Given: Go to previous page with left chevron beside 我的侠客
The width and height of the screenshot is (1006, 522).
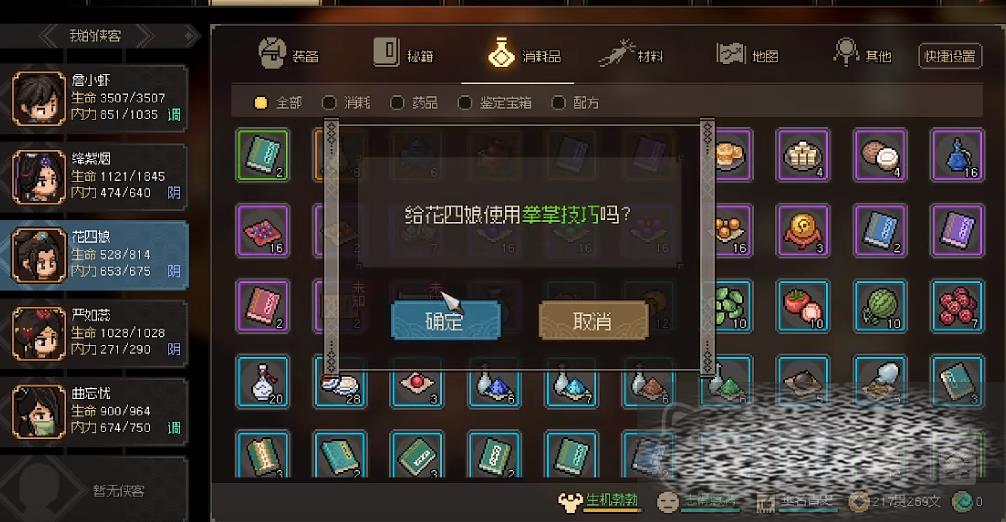Looking at the screenshot, I should [x=49, y=36].
